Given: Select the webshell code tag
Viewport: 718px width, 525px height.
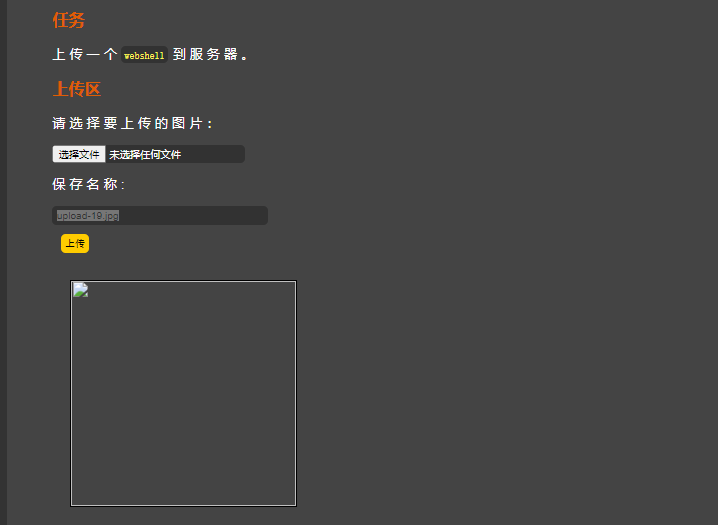Looking at the screenshot, I should tap(144, 56).
